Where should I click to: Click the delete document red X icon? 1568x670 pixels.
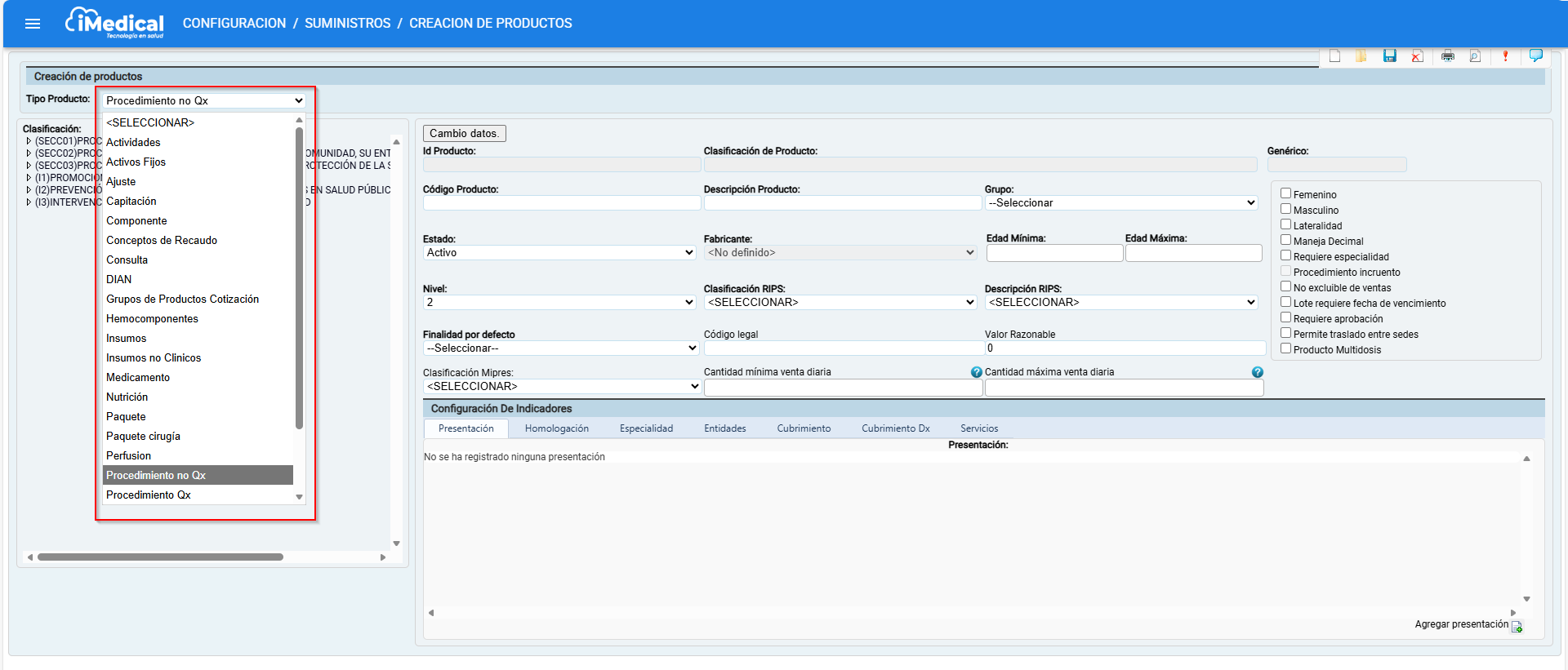click(1417, 55)
